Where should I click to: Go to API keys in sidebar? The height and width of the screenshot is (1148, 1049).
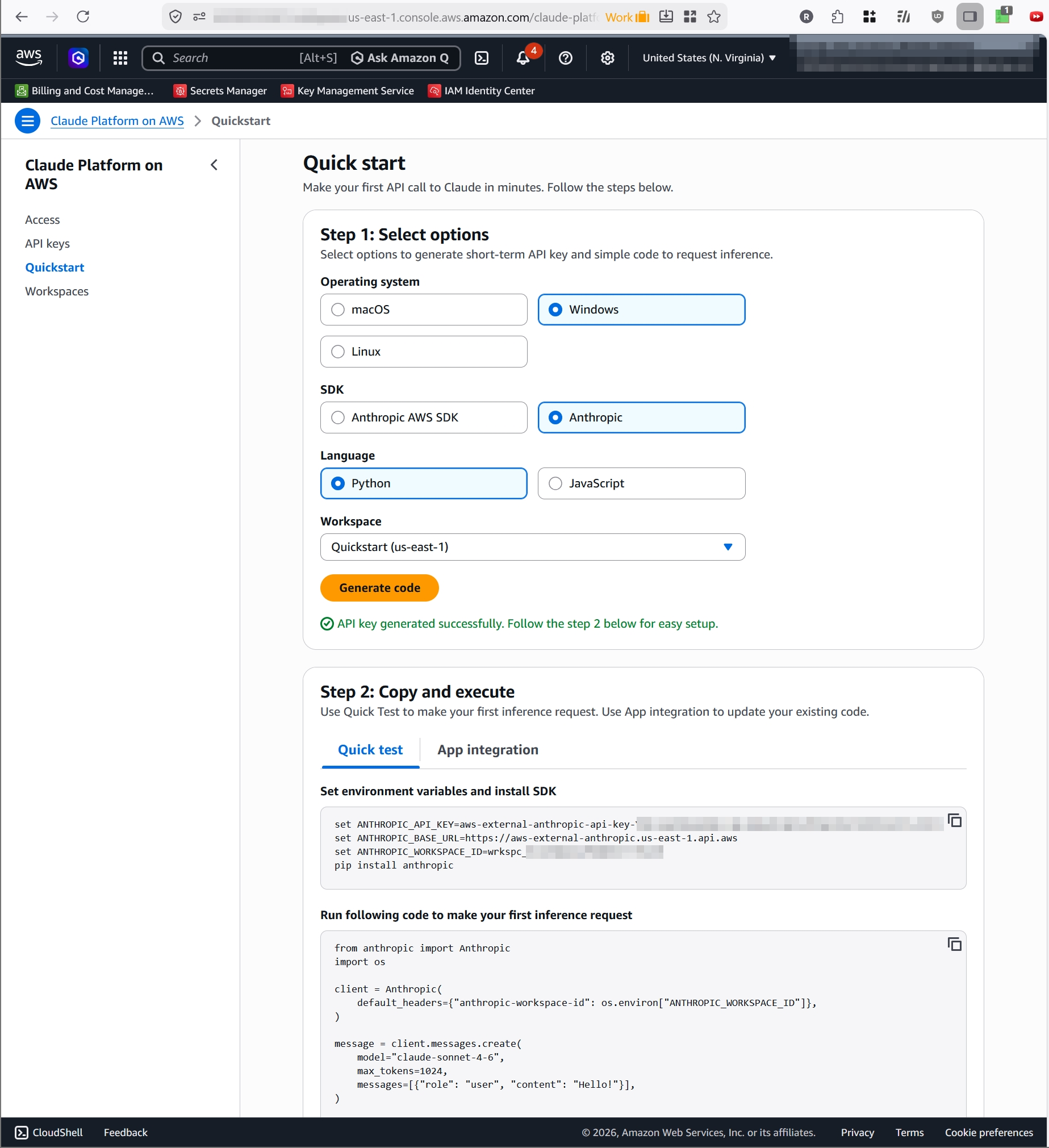[x=48, y=244]
